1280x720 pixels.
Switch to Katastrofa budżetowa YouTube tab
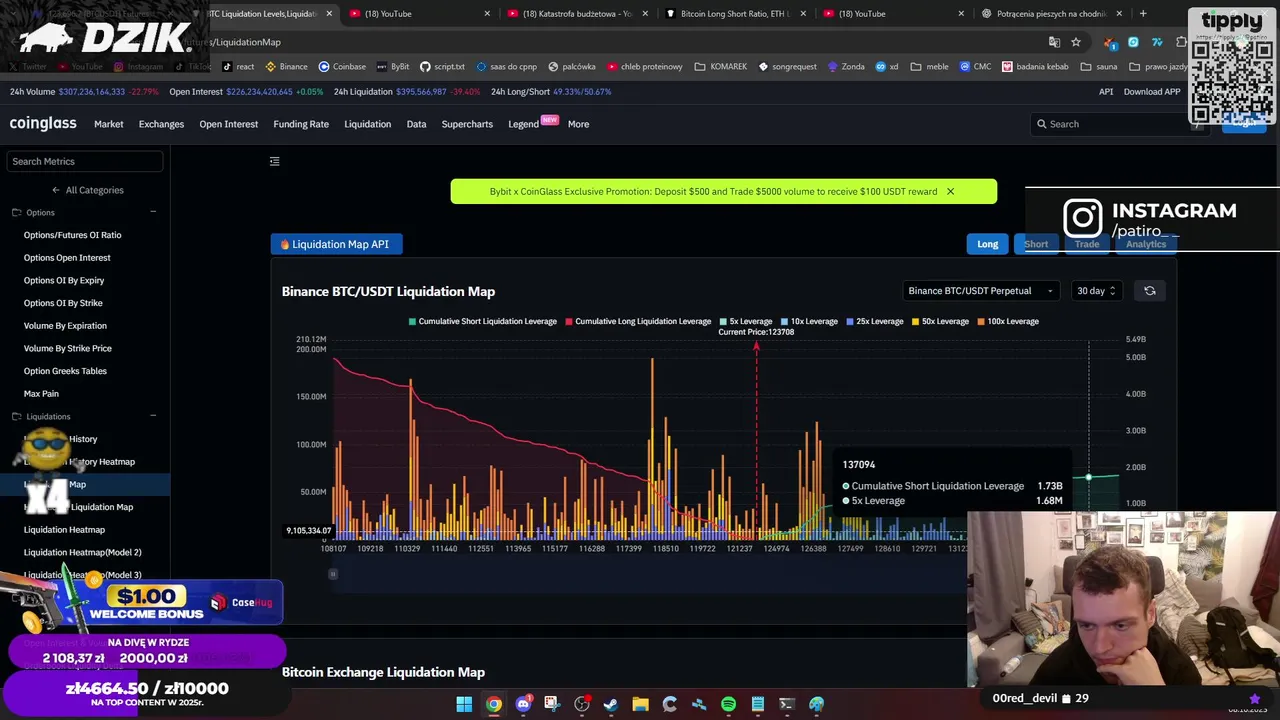coord(575,14)
